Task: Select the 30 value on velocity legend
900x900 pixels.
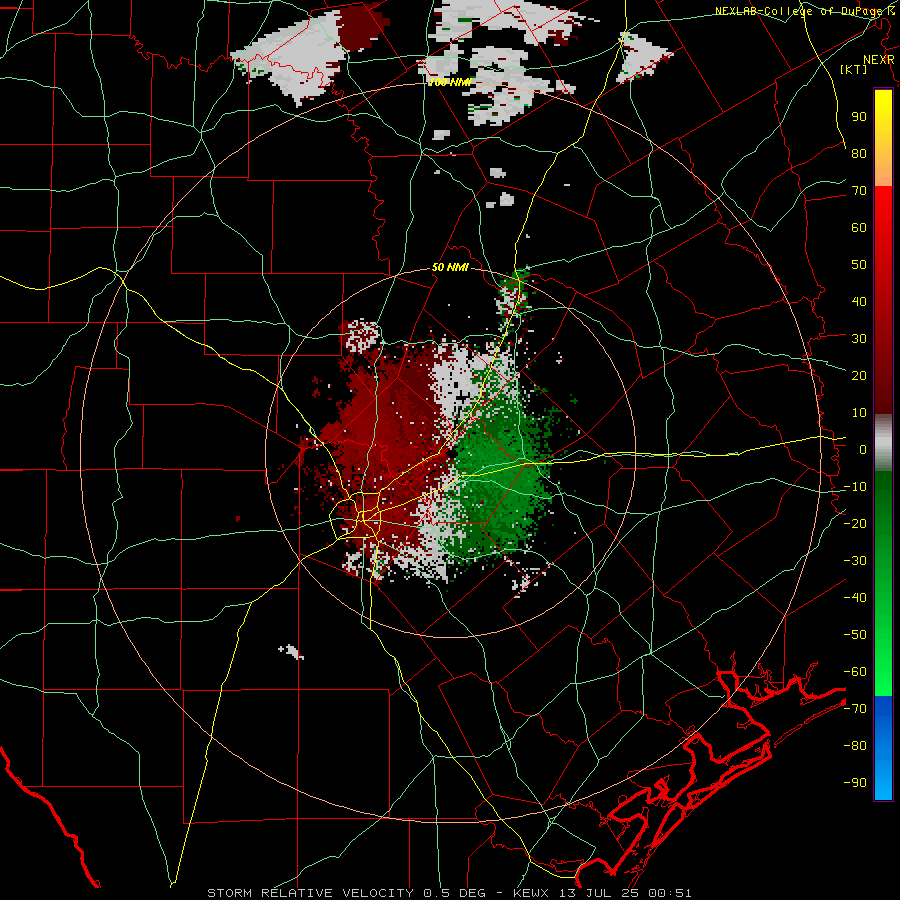Action: pos(859,339)
